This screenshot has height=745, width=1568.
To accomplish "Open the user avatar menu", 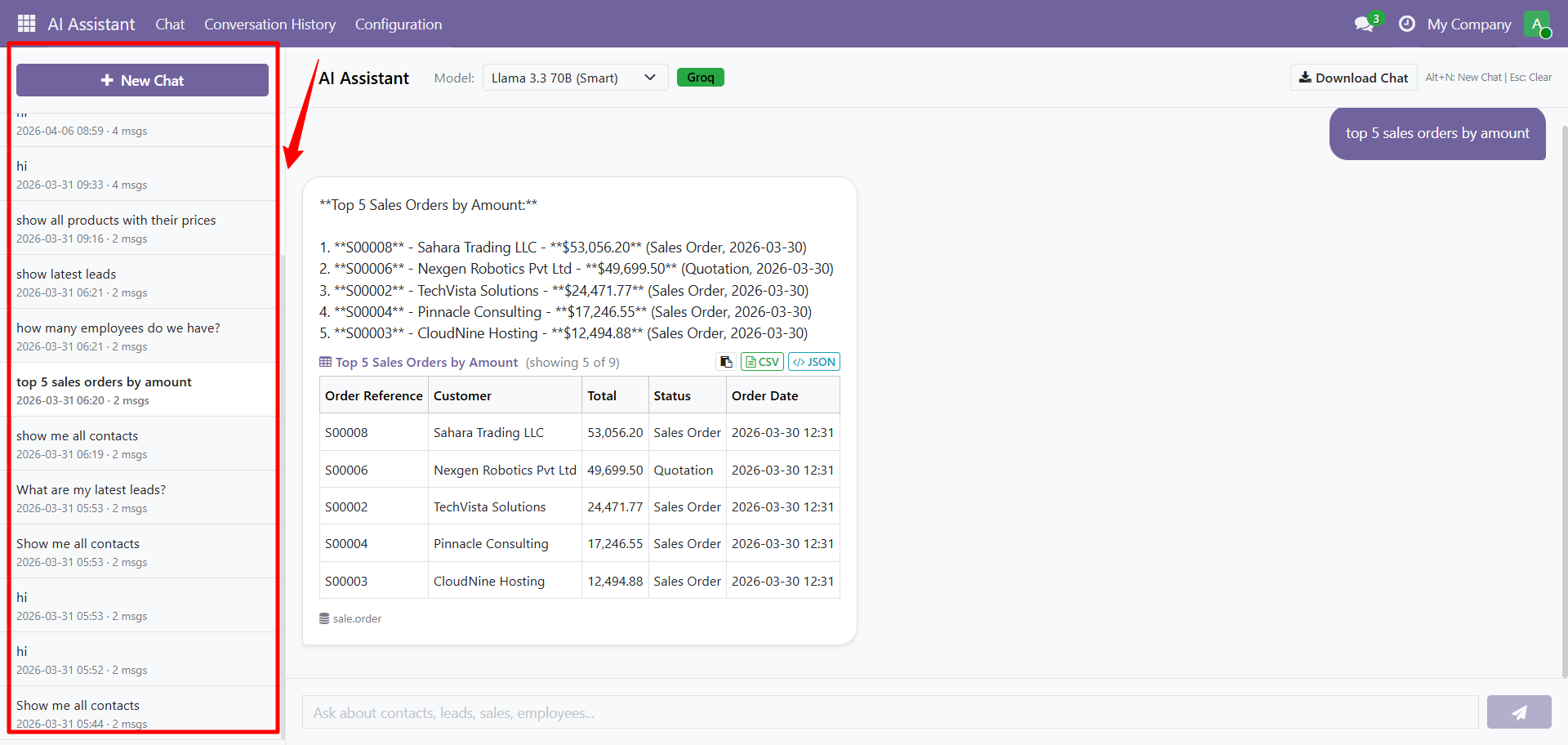I will click(1536, 24).
